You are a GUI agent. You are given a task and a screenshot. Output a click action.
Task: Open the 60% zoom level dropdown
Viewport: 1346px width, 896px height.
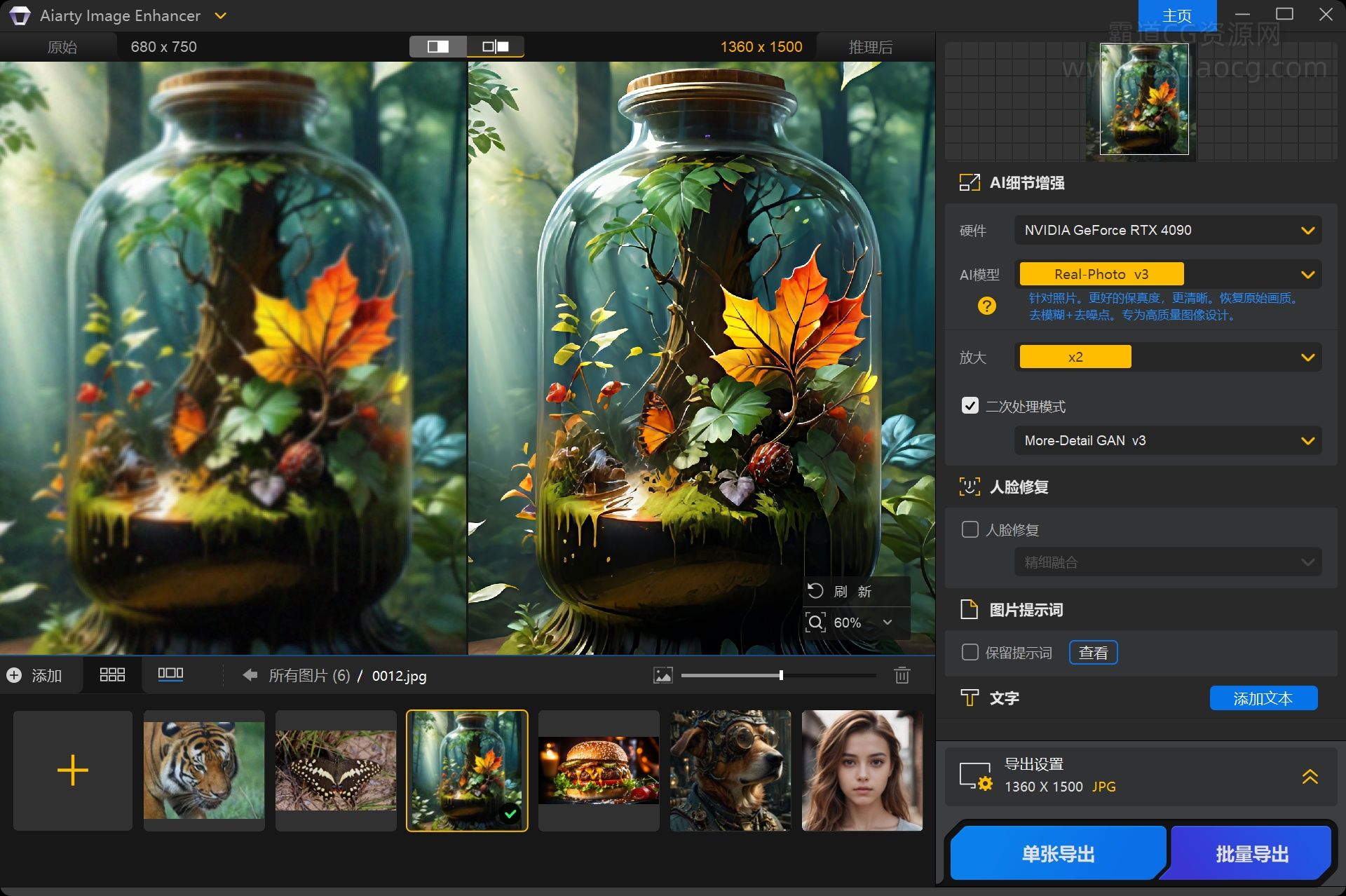pos(888,623)
